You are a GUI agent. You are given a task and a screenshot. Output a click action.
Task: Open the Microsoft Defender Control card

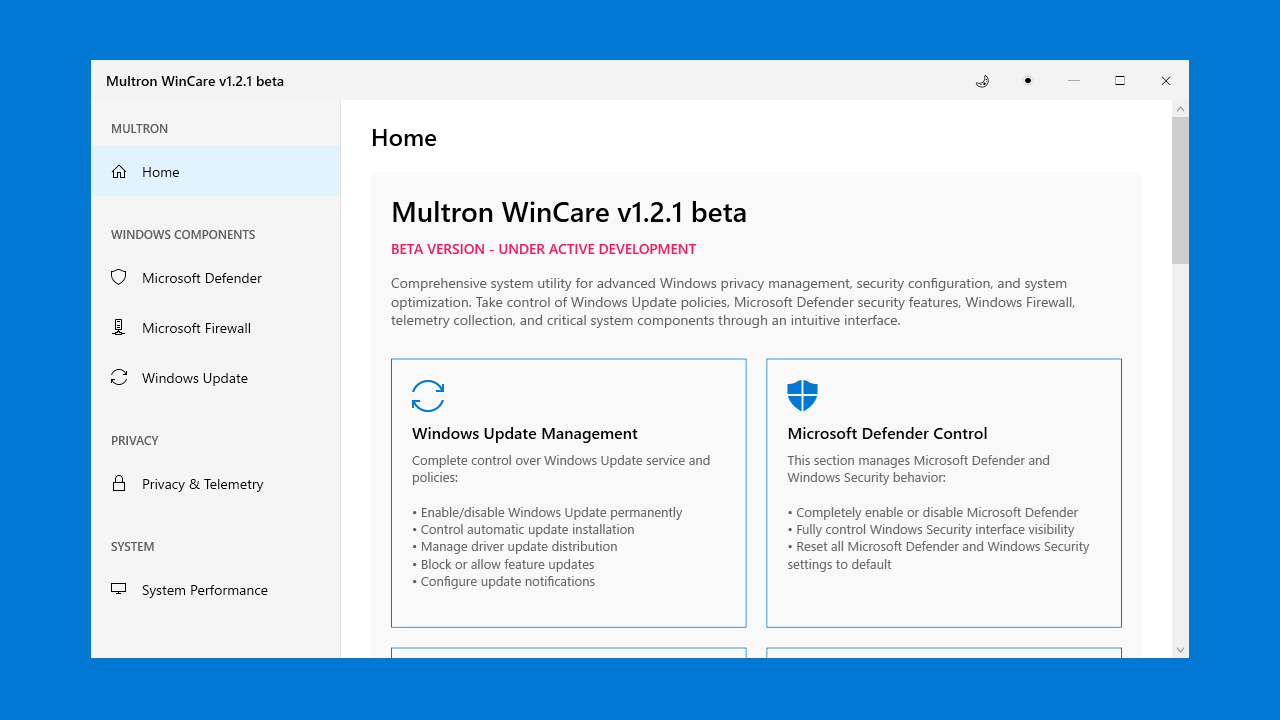(x=943, y=492)
